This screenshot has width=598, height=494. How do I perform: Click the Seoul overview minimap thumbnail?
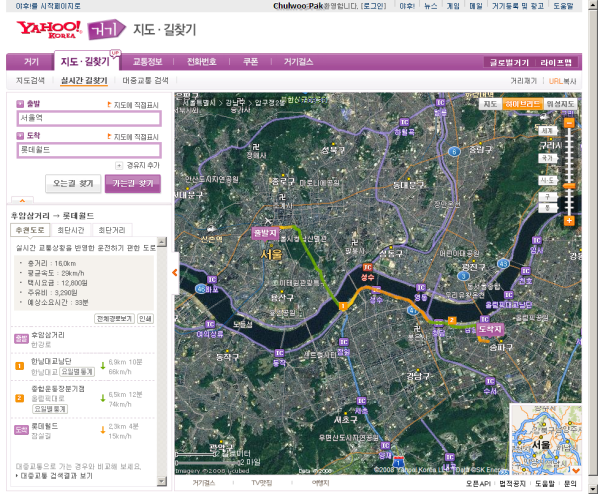pyautogui.click(x=546, y=439)
